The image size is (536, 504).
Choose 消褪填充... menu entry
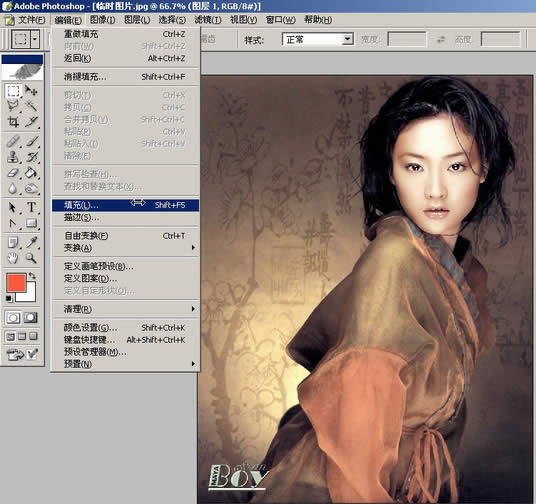[x=125, y=77]
